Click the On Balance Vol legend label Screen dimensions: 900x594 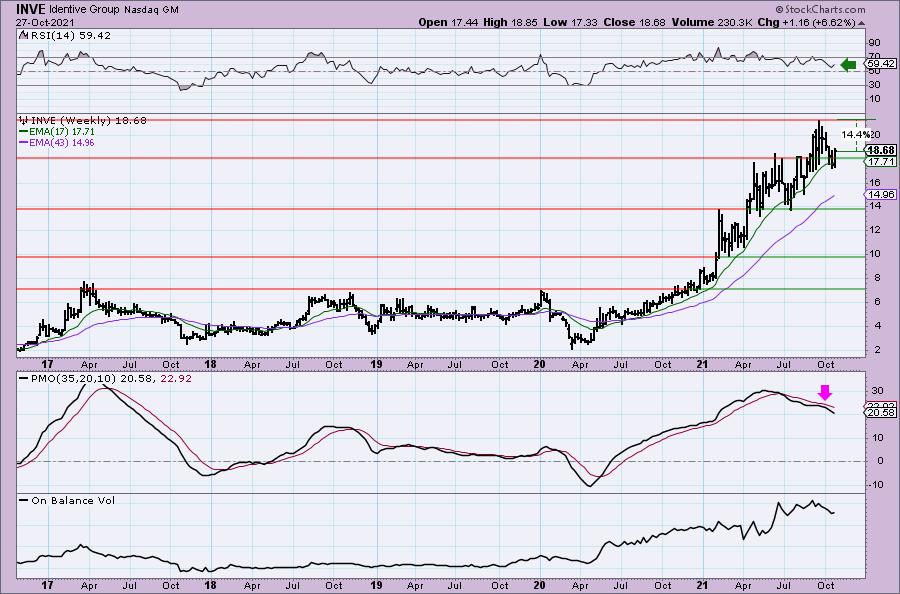73,500
